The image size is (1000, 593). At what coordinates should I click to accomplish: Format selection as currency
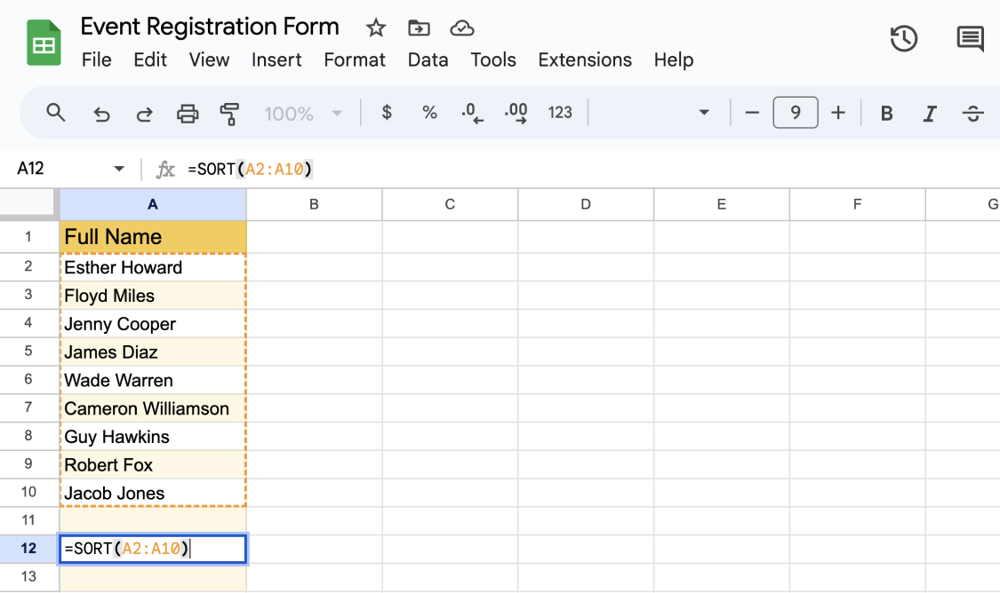click(386, 112)
